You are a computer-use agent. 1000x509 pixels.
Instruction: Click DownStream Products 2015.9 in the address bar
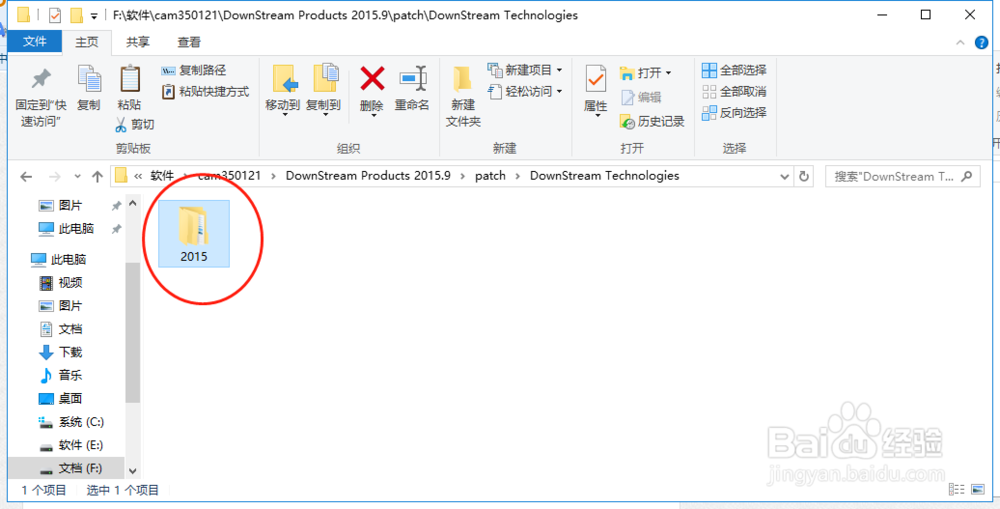tap(368, 175)
